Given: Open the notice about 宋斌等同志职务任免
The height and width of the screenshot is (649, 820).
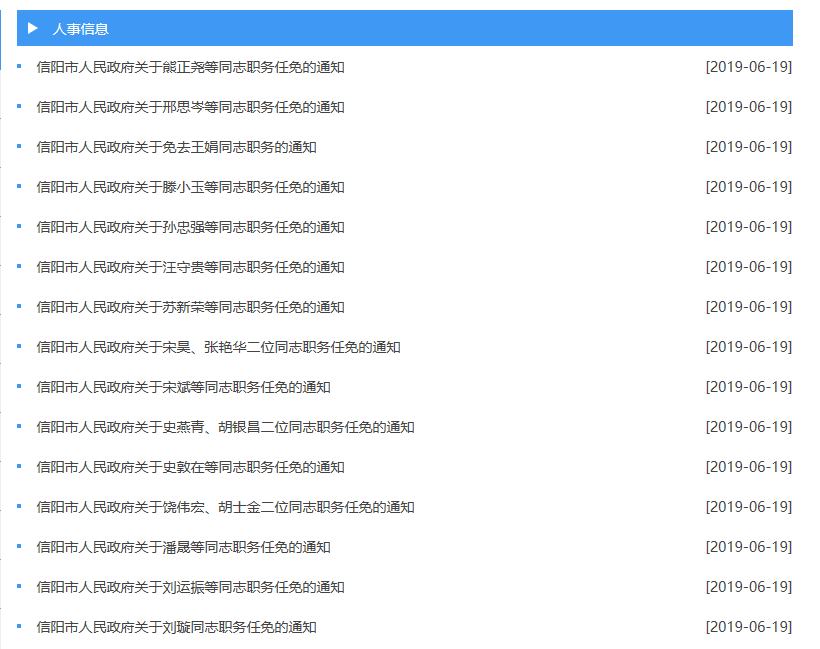Looking at the screenshot, I should (184, 387).
